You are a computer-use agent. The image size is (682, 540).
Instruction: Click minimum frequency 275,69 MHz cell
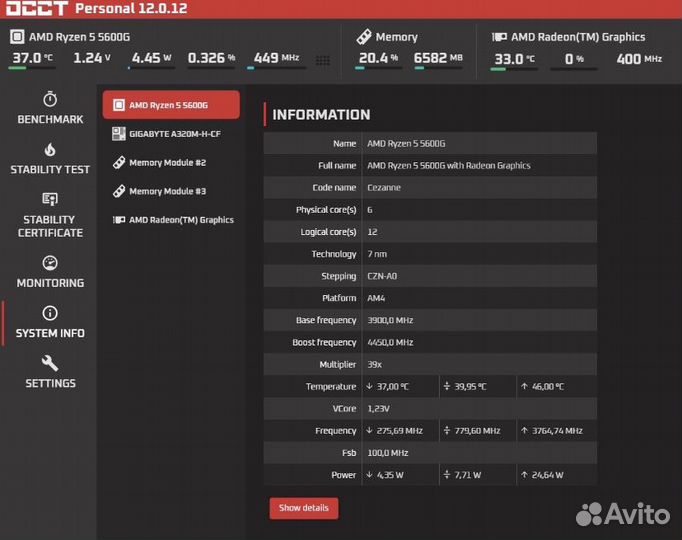400,431
